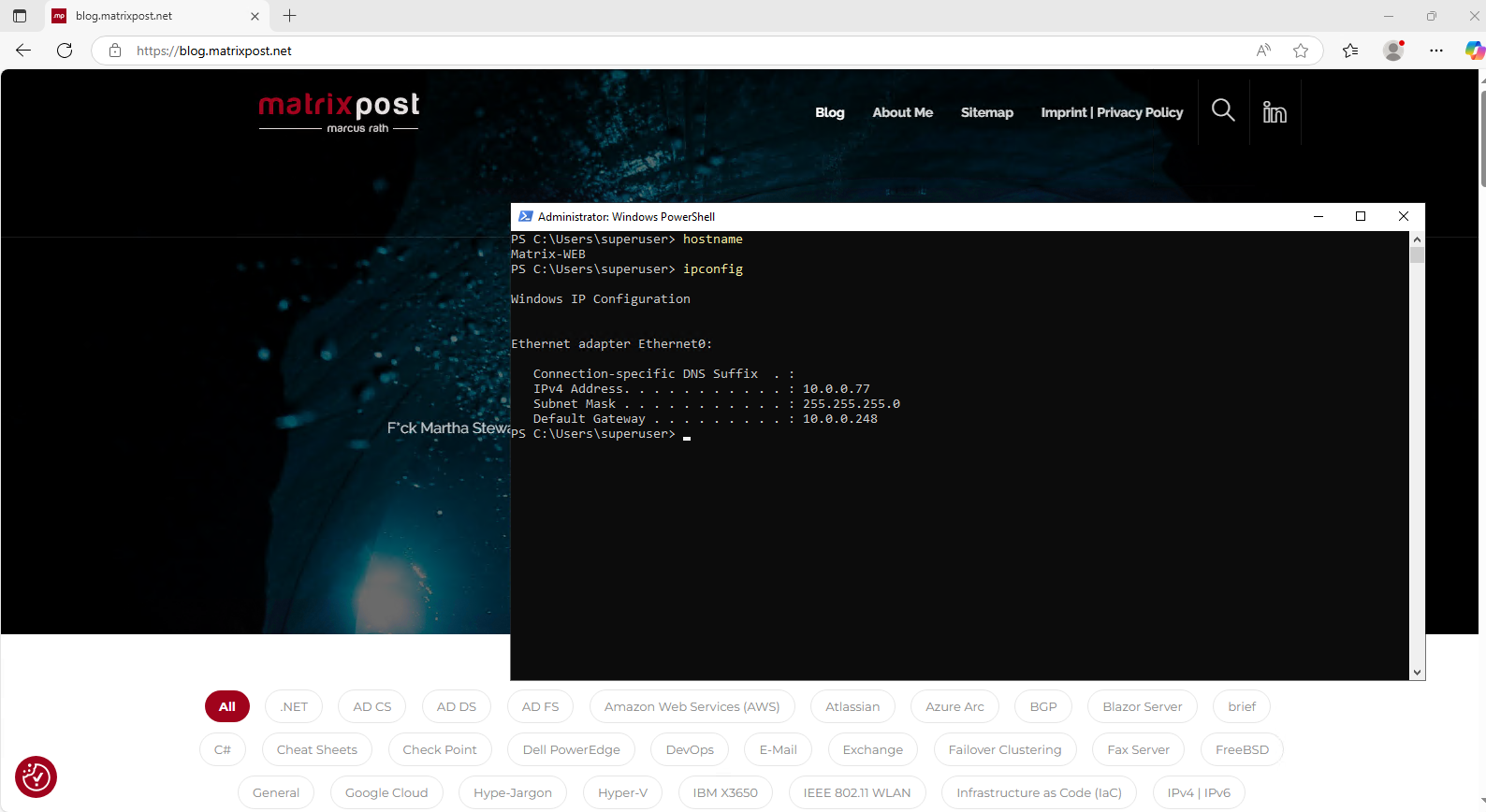Filter posts by Google Cloud
Screen dimensions: 1486x812
386,792
